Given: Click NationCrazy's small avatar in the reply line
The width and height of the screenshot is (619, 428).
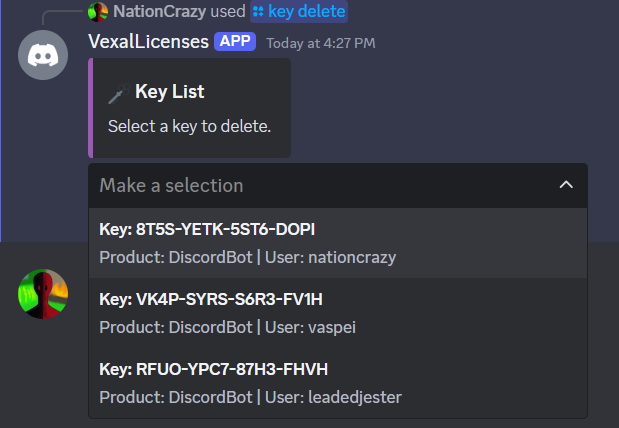Looking at the screenshot, I should tap(98, 12).
